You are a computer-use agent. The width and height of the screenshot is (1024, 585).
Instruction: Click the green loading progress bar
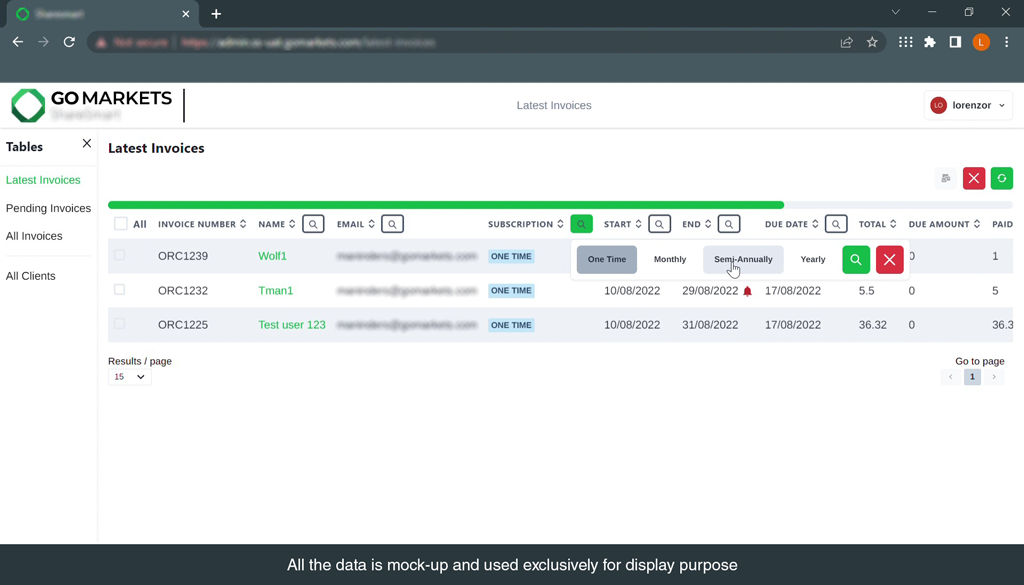click(x=446, y=205)
